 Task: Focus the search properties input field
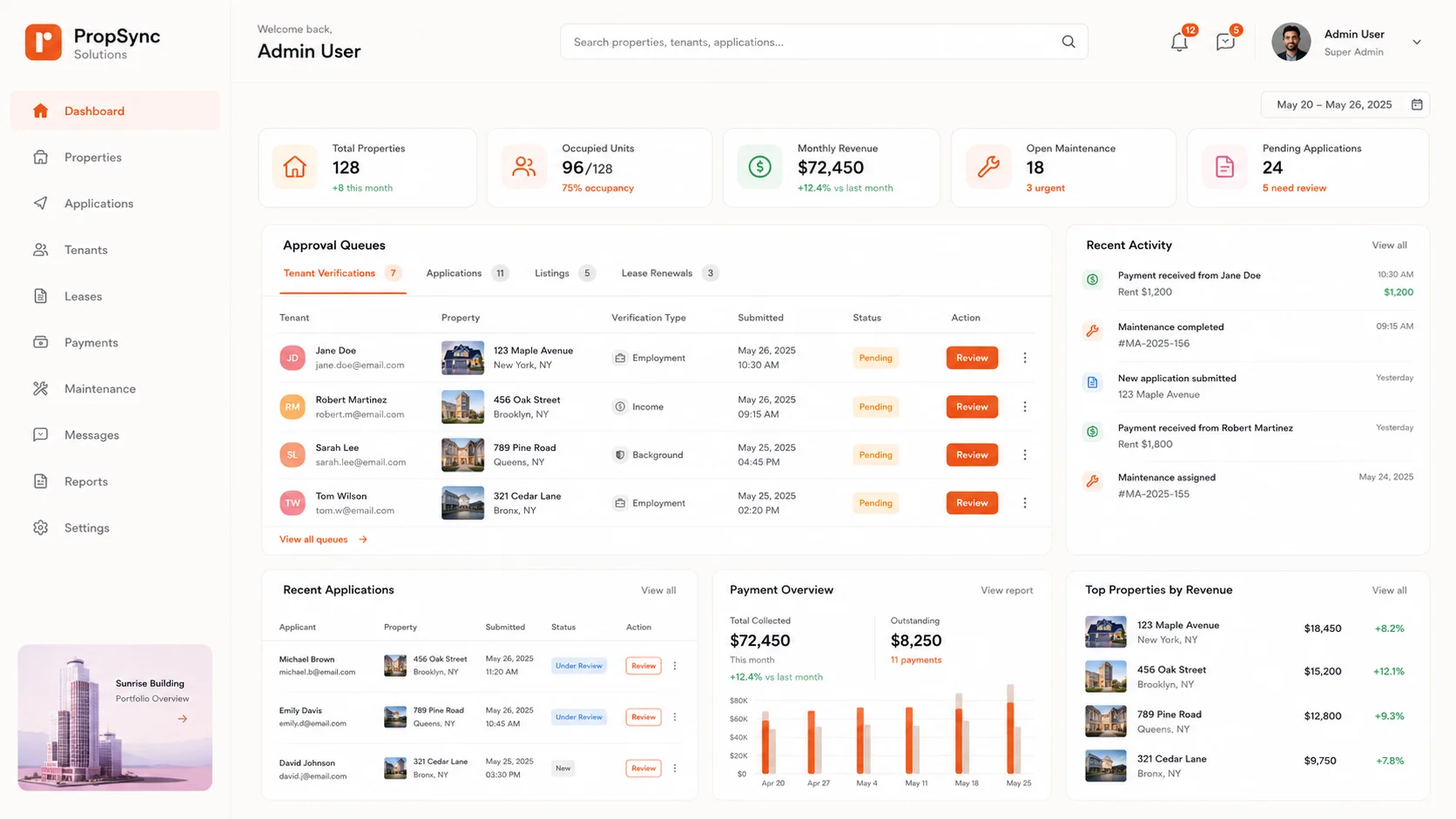click(824, 42)
